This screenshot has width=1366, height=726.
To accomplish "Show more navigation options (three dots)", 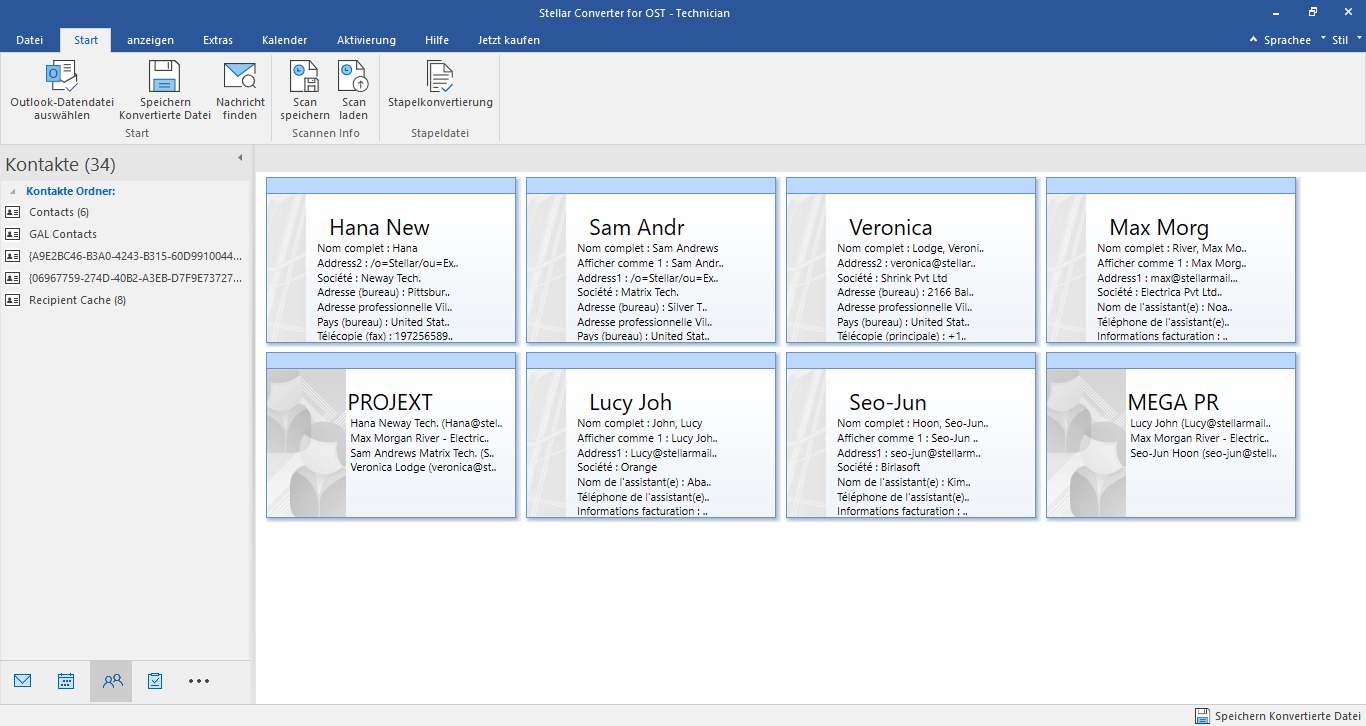I will (x=199, y=681).
